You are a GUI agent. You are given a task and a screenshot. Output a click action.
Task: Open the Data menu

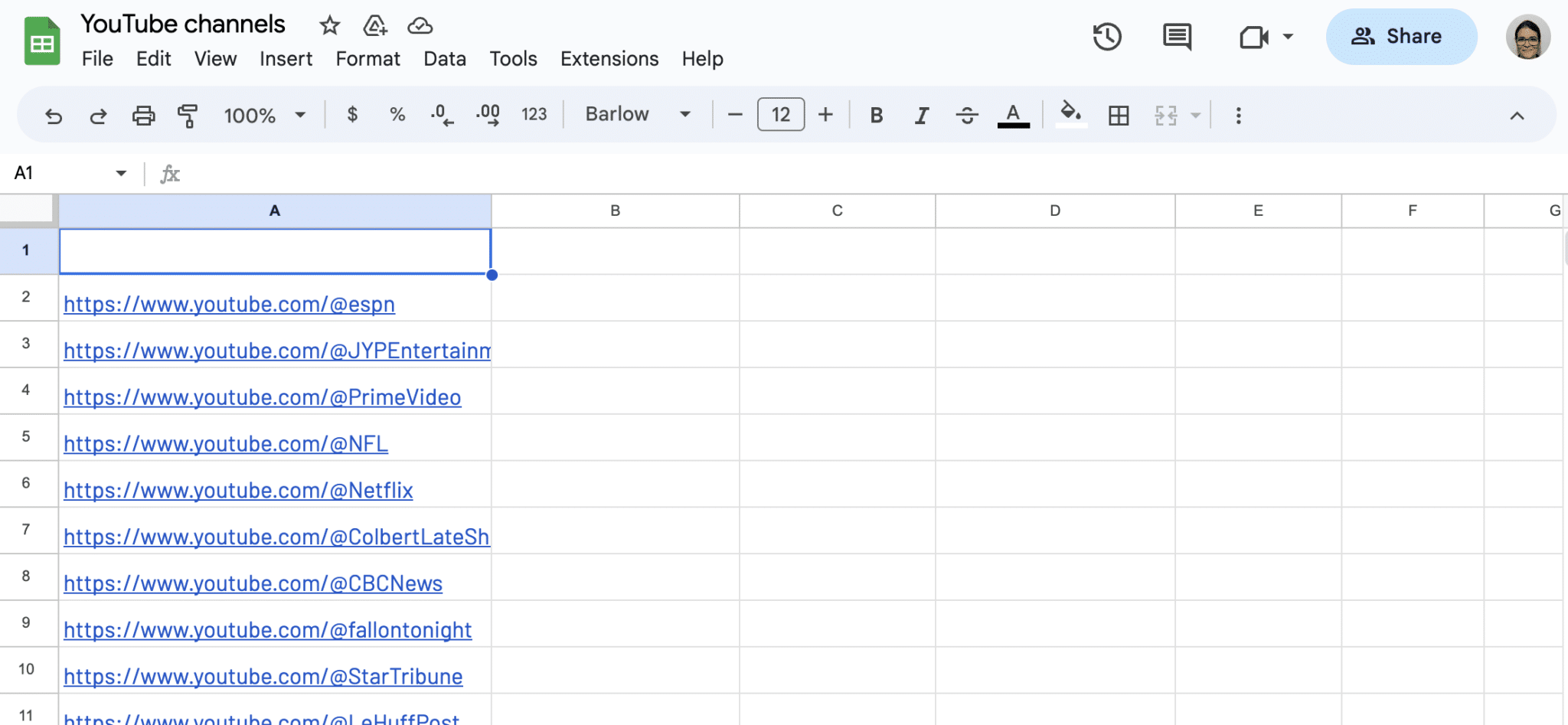[444, 59]
